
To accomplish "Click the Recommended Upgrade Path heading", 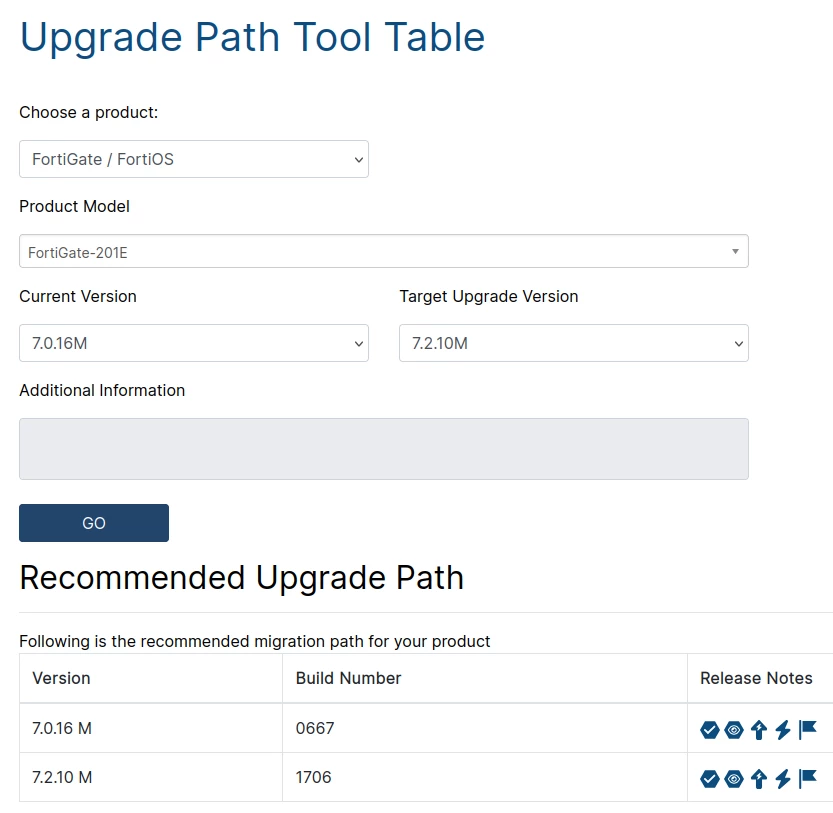I will [242, 578].
